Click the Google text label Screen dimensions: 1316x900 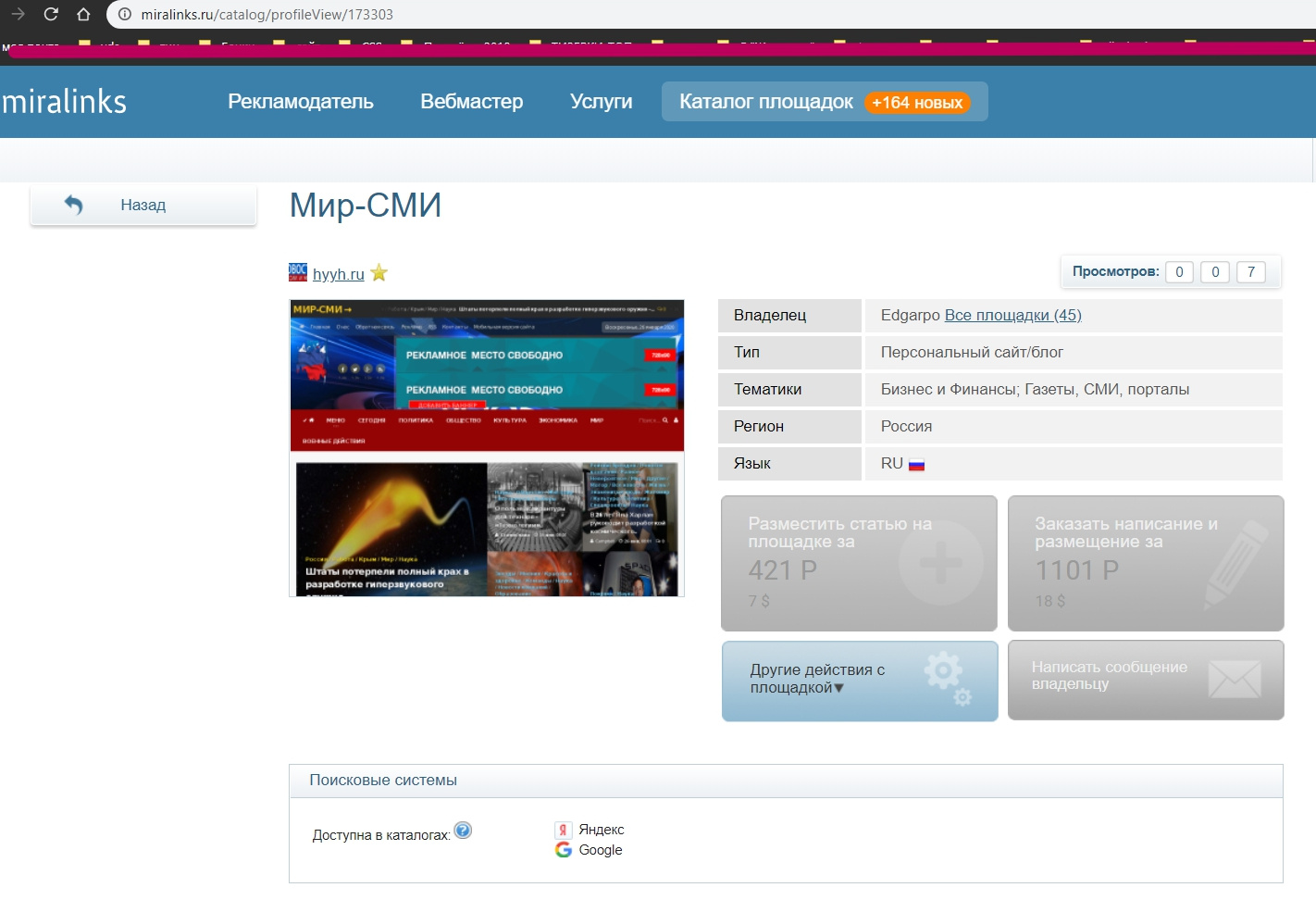click(601, 850)
